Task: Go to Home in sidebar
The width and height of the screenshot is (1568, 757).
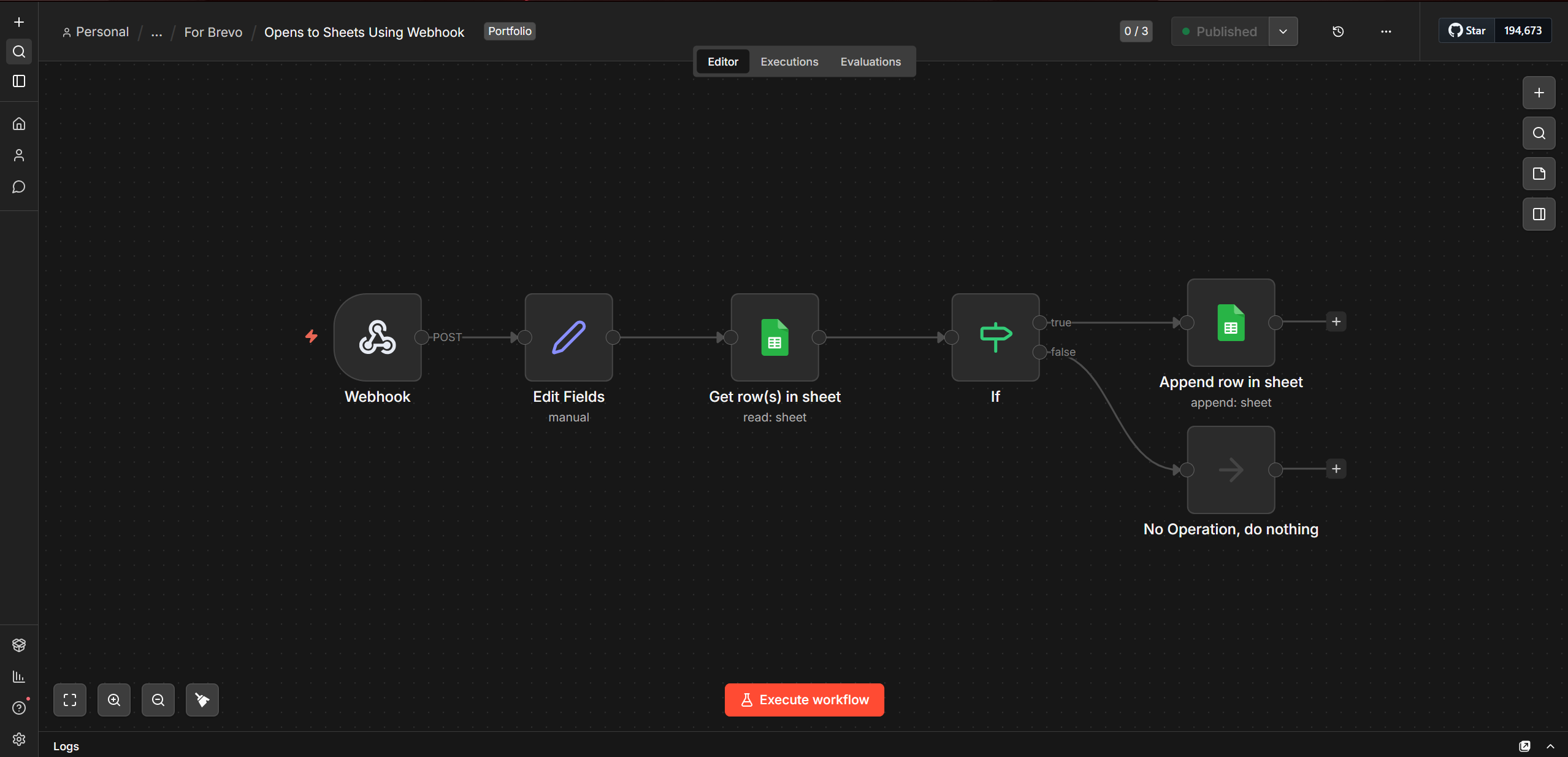Action: pos(19,124)
